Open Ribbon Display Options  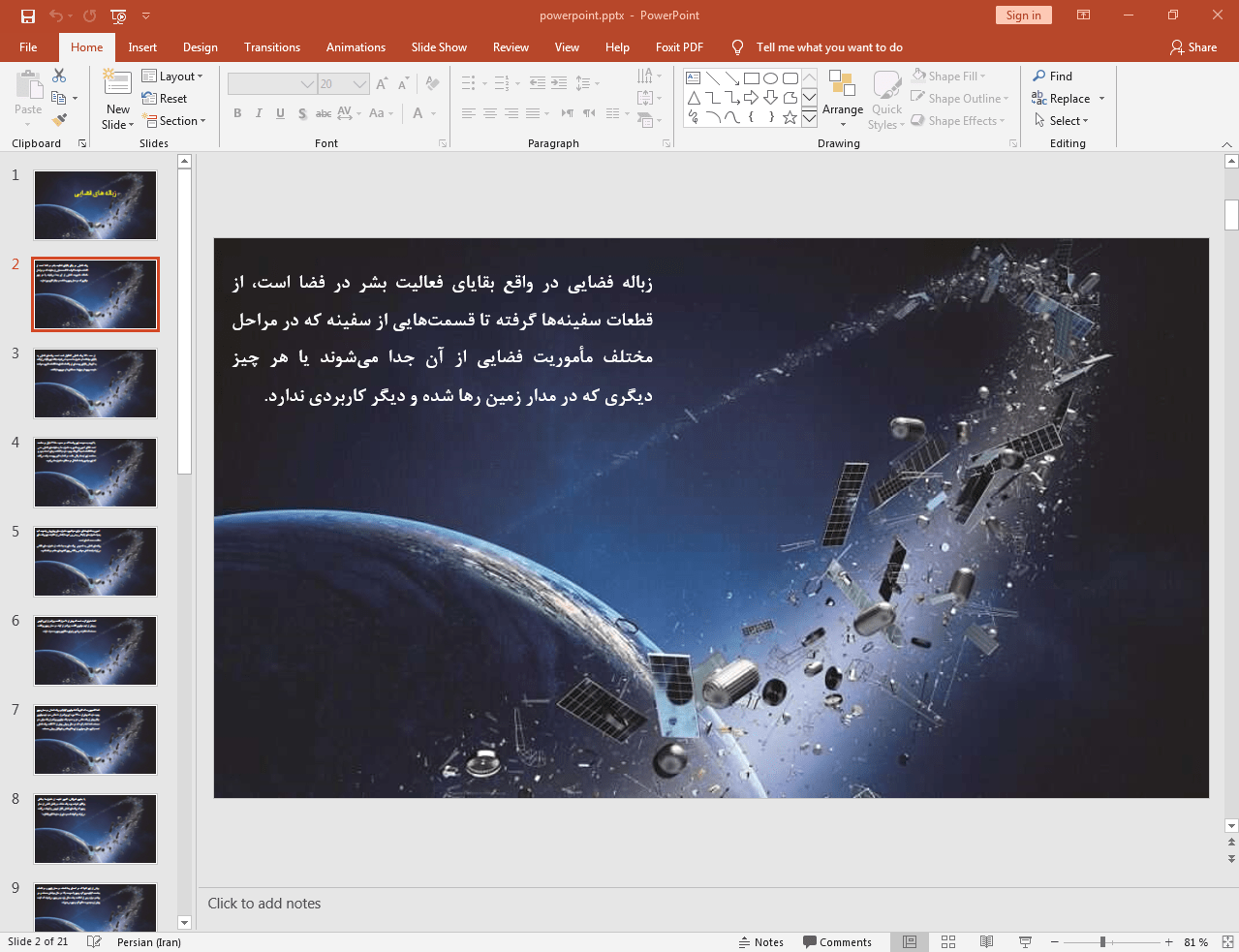(1084, 15)
